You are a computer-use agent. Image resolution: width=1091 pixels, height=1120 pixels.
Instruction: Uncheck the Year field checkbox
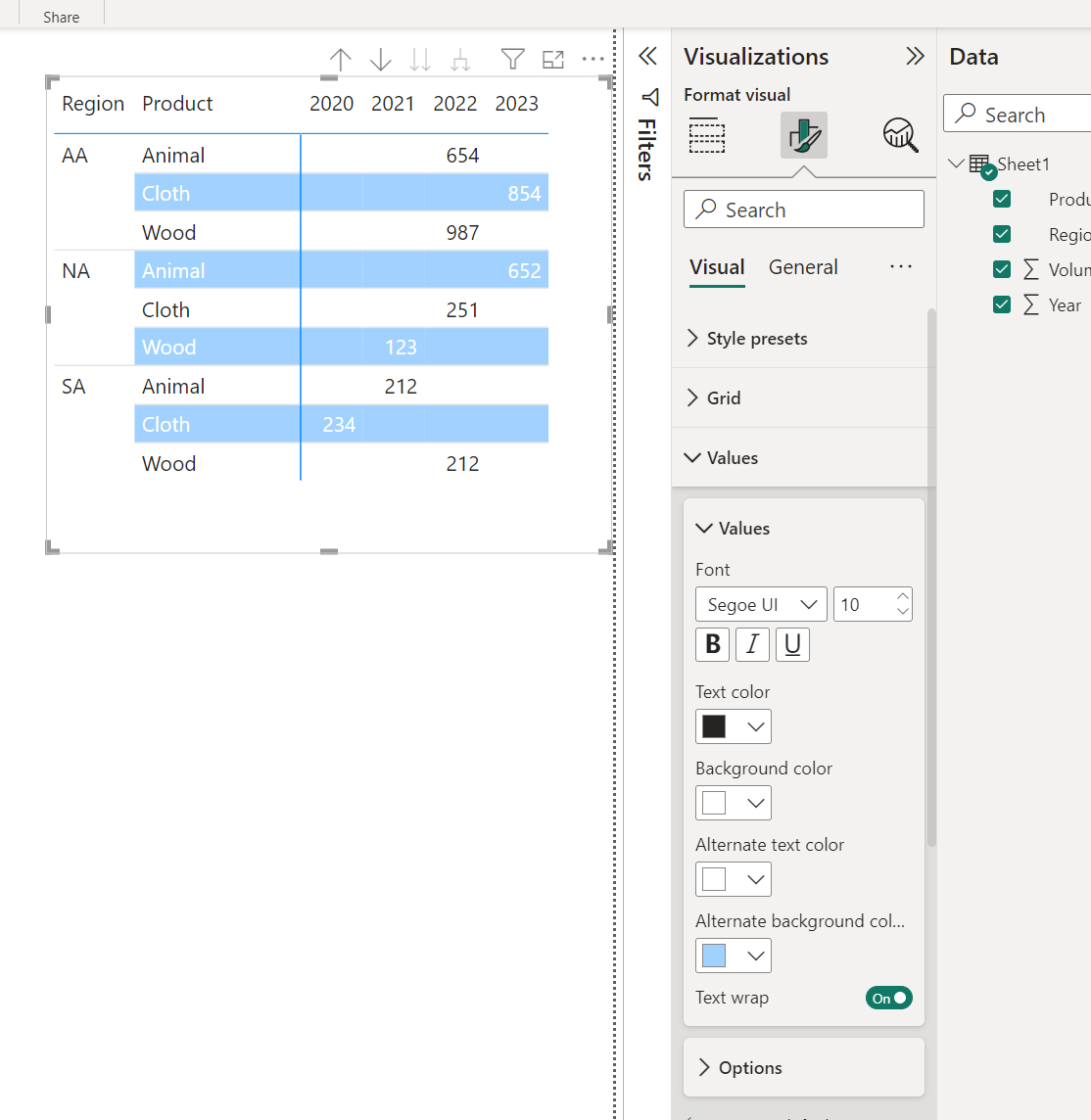pos(1002,305)
